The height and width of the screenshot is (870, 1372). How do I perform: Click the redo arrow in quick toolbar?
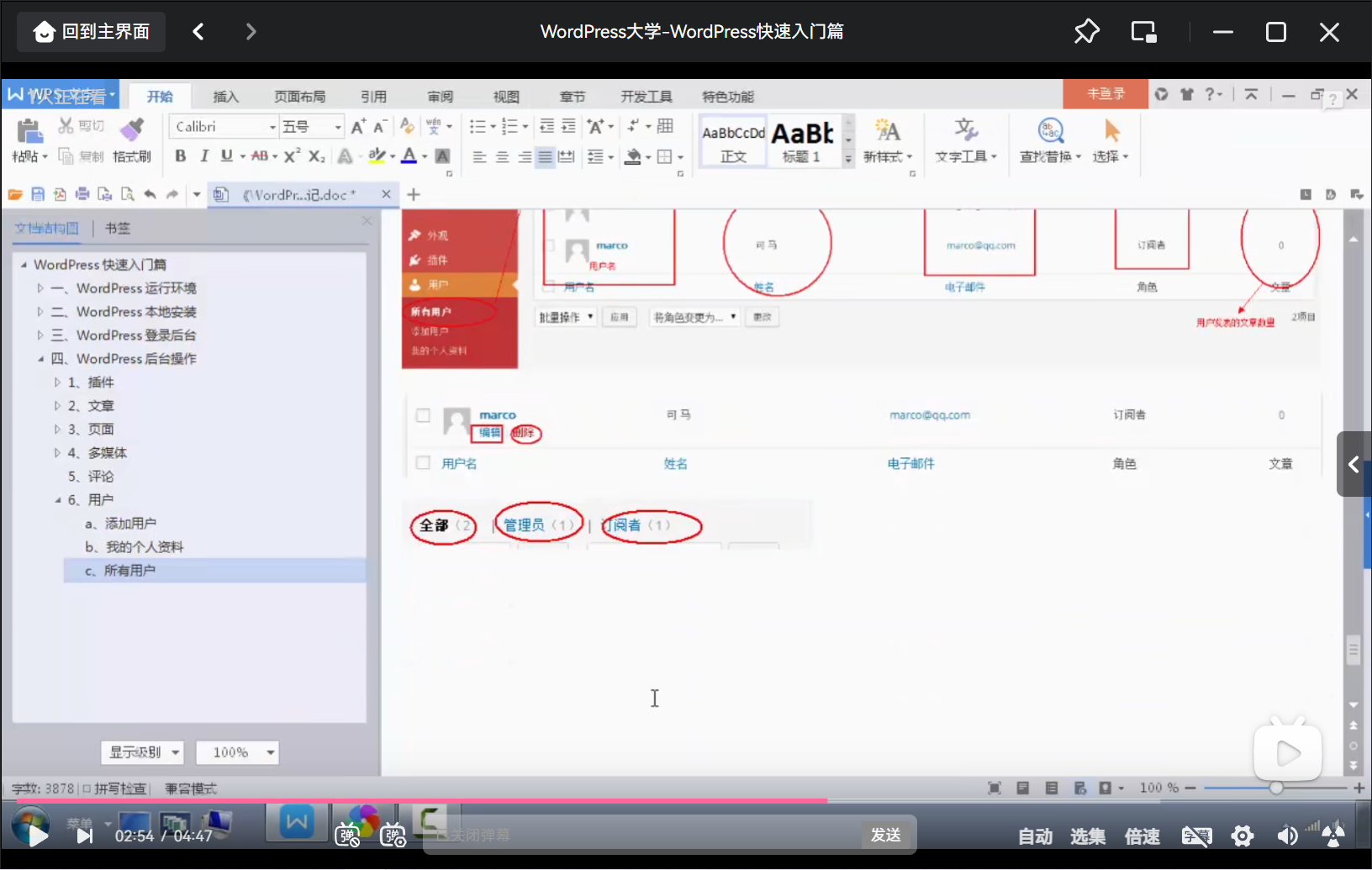pyautogui.click(x=172, y=194)
